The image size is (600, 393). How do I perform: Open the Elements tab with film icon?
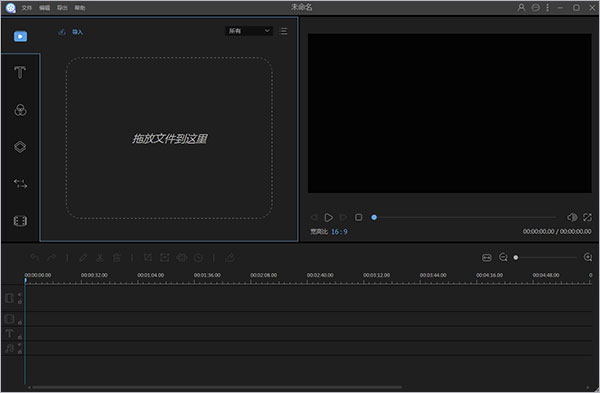click(x=20, y=221)
